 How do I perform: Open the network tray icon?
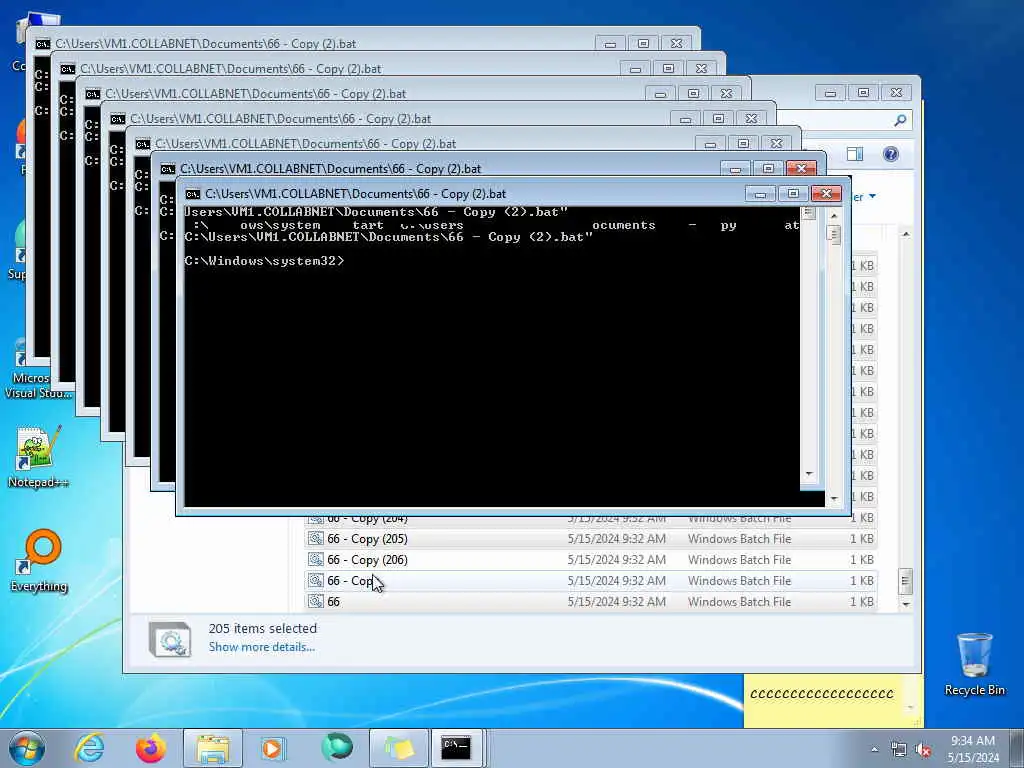pos(899,750)
